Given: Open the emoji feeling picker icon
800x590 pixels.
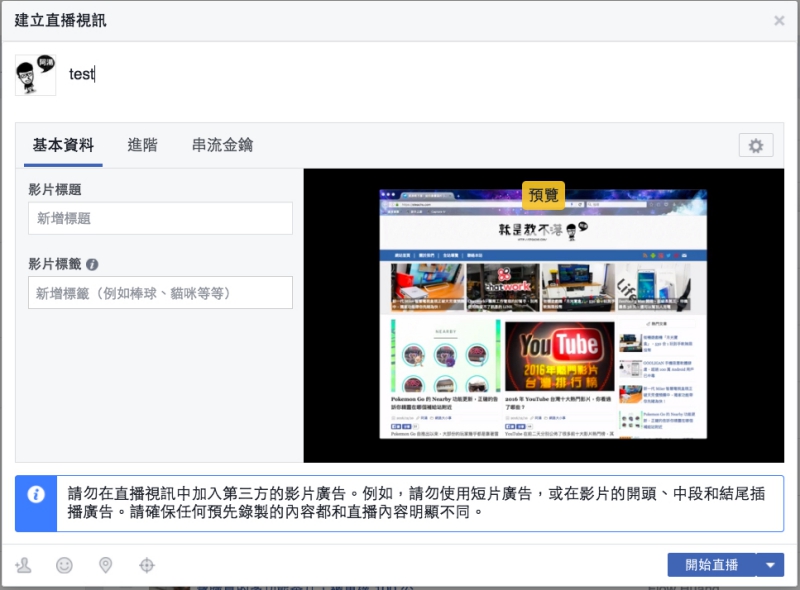Looking at the screenshot, I should (x=64, y=565).
